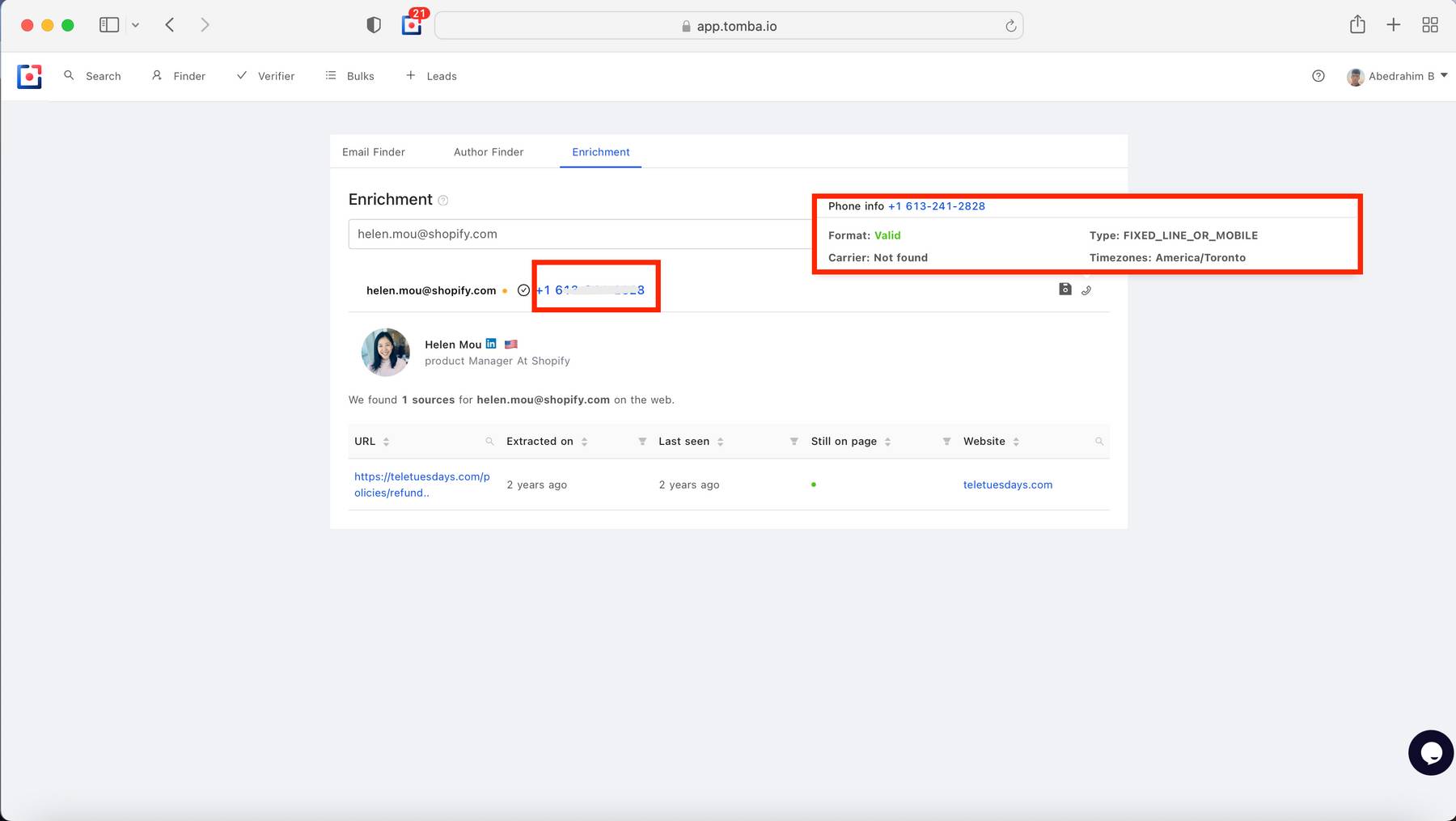1456x821 pixels.
Task: Click the info icon beside Enrichment heading
Action: [x=443, y=201]
